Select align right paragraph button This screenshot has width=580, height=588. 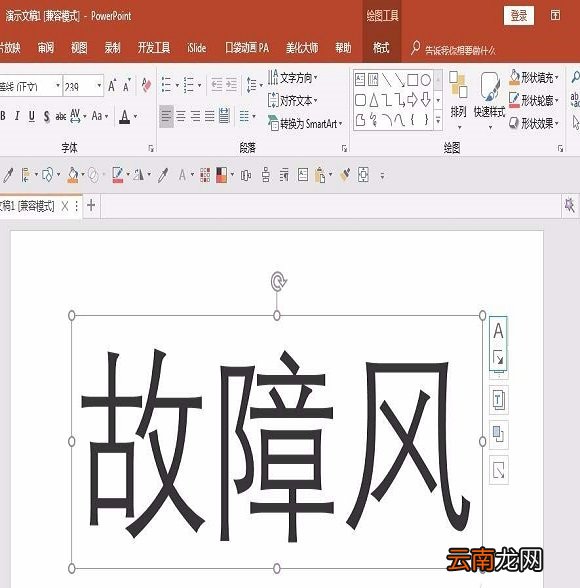click(x=195, y=116)
